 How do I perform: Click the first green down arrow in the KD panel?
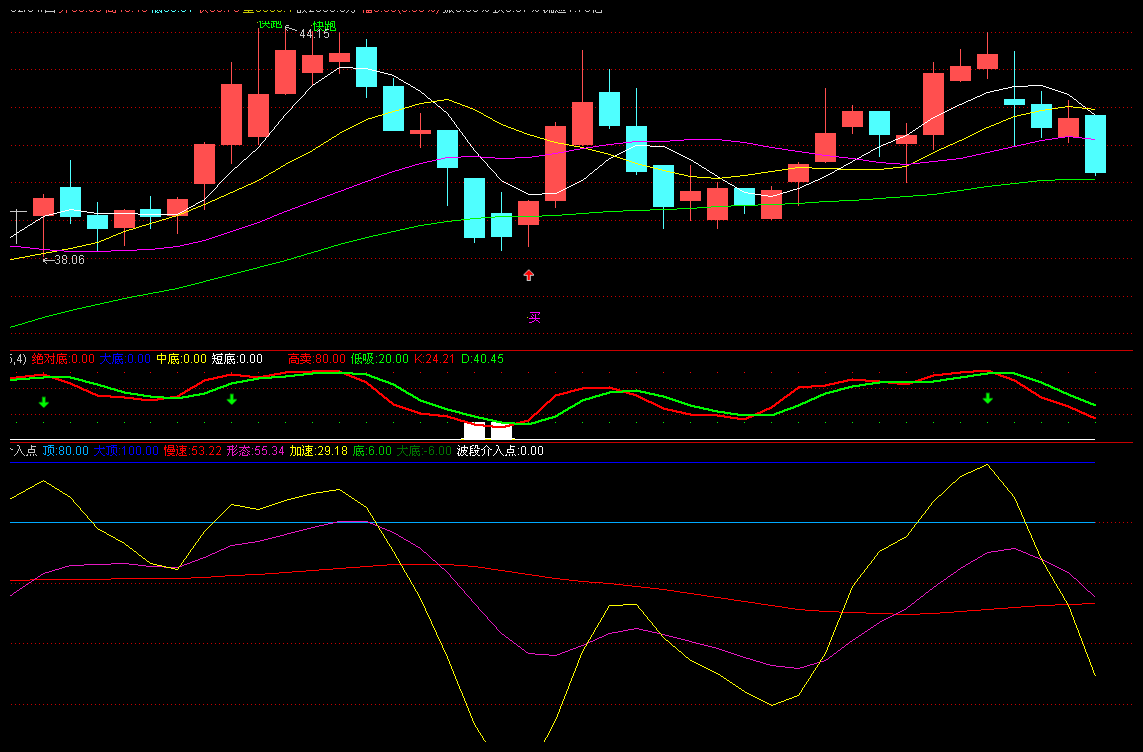[x=43, y=402]
